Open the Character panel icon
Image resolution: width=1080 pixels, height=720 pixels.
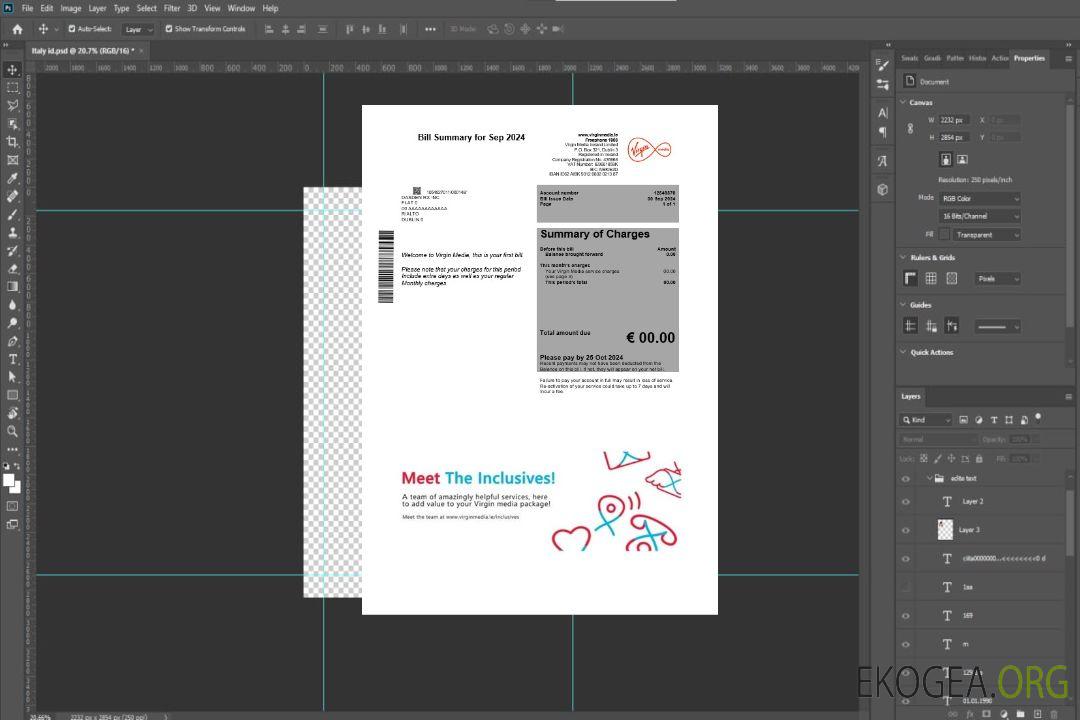pyautogui.click(x=882, y=112)
